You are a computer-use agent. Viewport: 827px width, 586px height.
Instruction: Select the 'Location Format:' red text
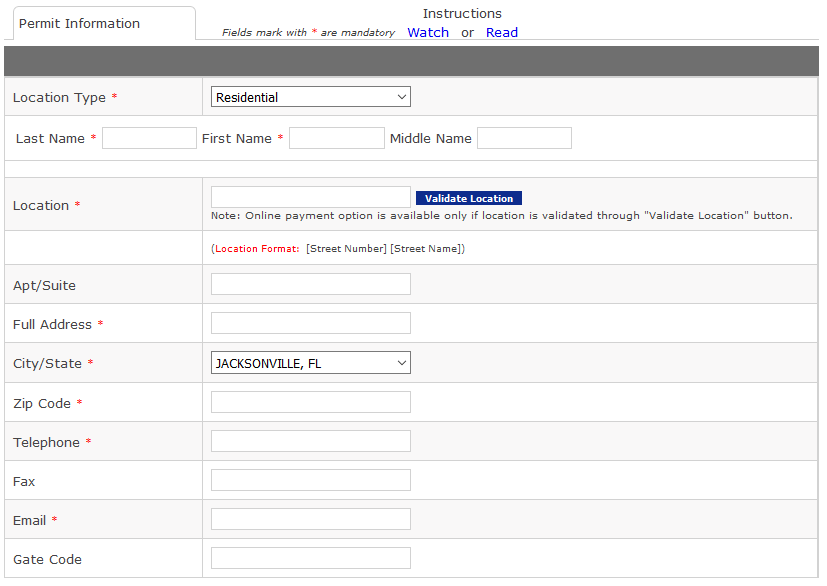(257, 249)
